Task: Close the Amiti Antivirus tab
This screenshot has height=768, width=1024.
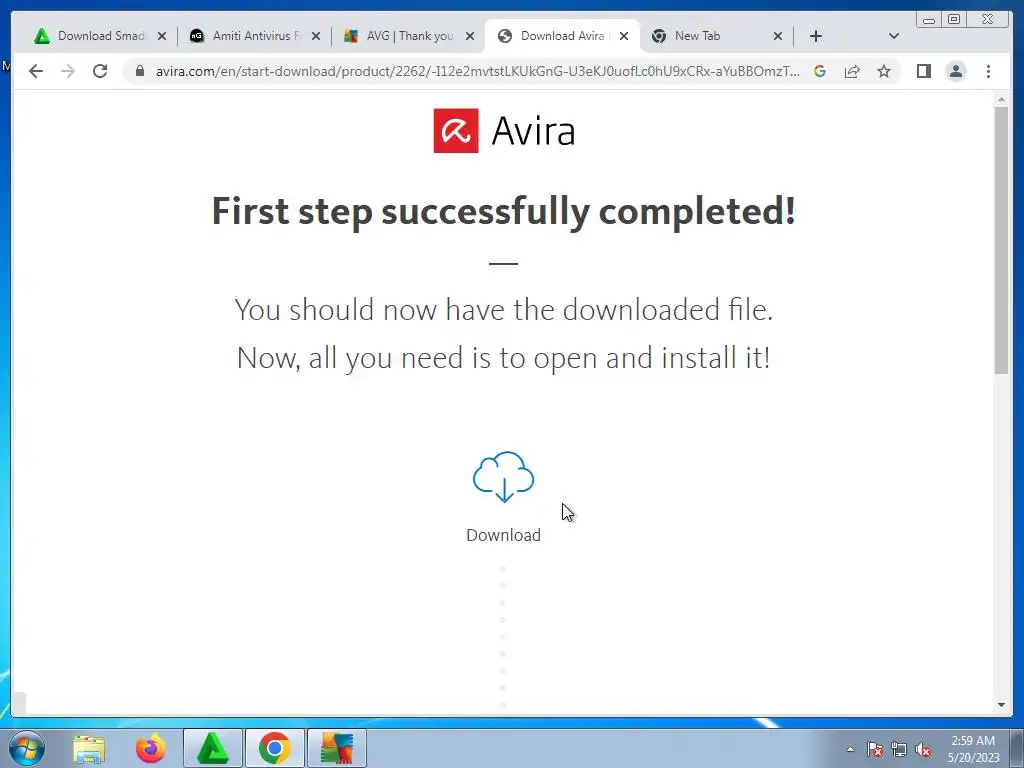Action: 316,36
